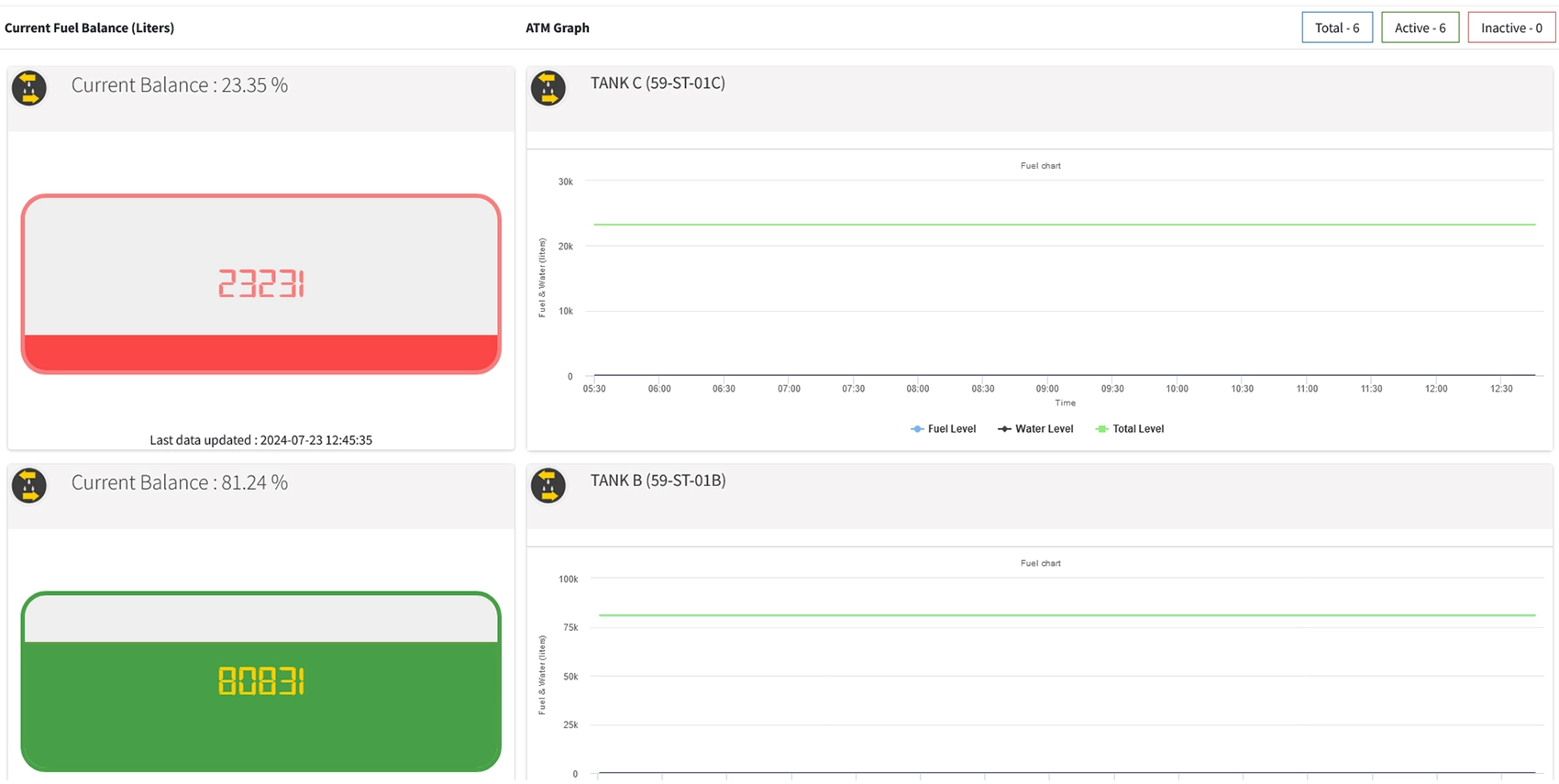Viewport: 1559px width, 784px height.
Task: Click the fuel icon beside Current Balance 23.35 %
Action: click(29, 89)
